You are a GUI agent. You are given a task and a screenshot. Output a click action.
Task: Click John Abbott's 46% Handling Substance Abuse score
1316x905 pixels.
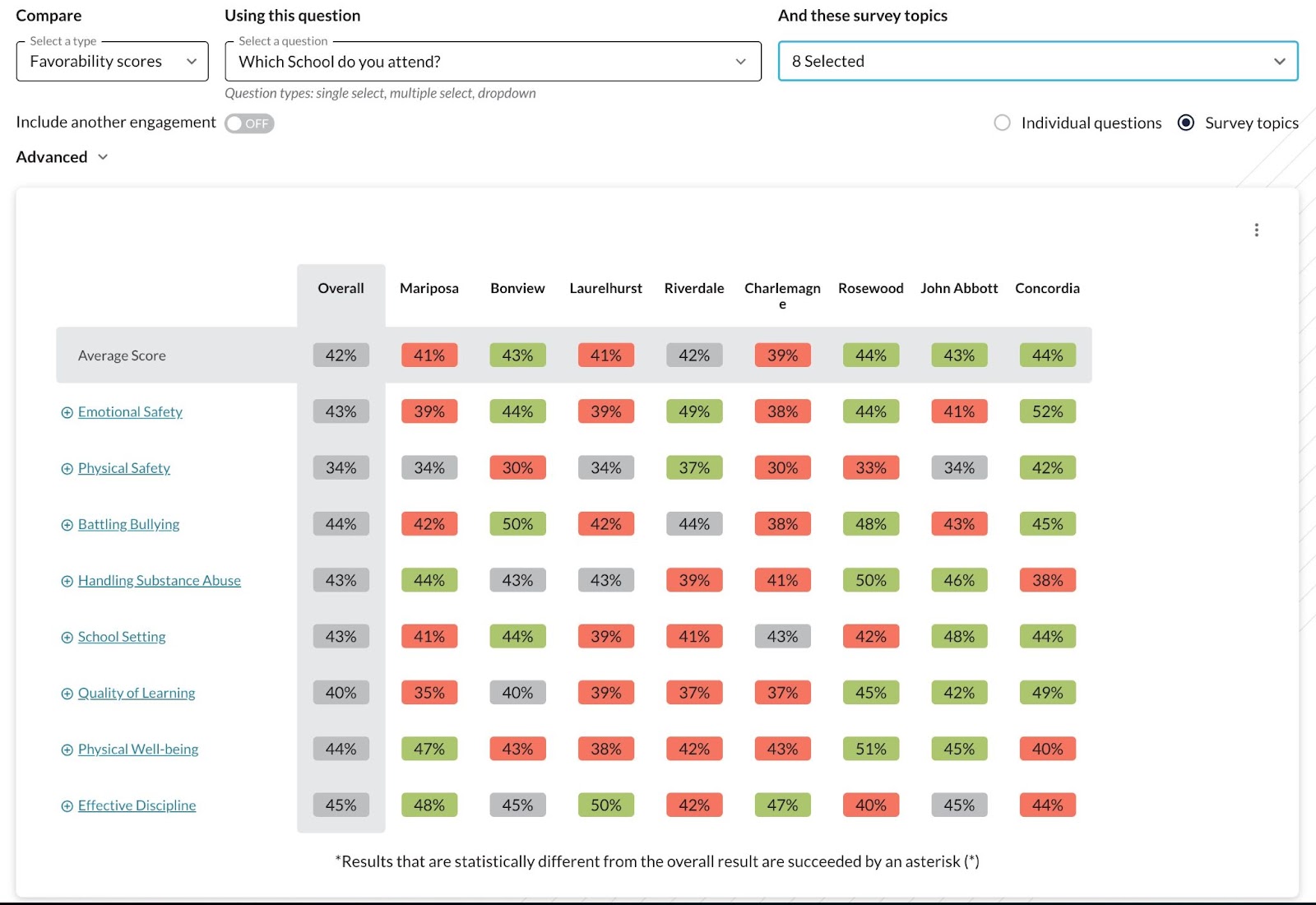click(x=959, y=581)
